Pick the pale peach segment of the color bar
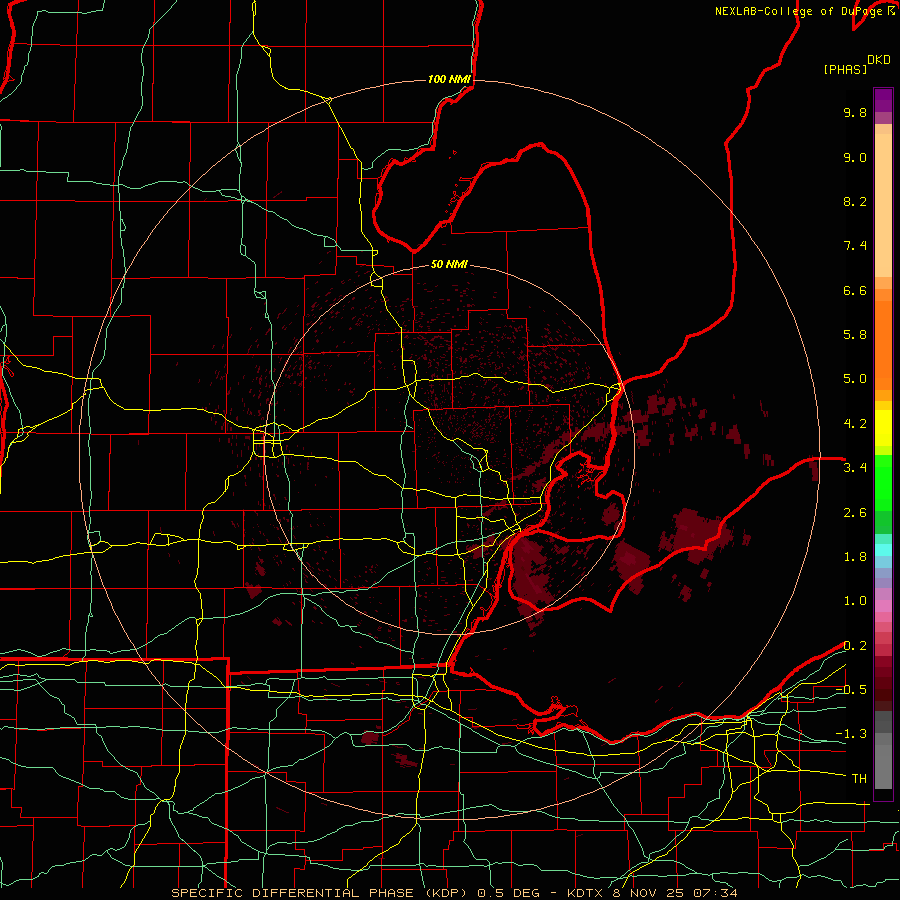 (x=883, y=205)
